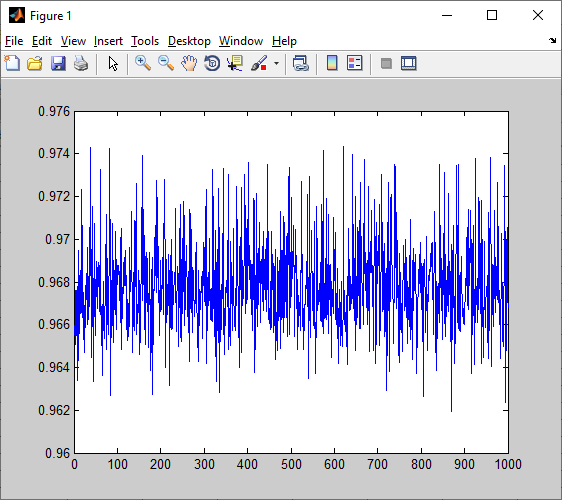Click the dock figure arrow at the menu bar's end
Image resolution: width=562 pixels, height=500 pixels.
click(x=552, y=41)
